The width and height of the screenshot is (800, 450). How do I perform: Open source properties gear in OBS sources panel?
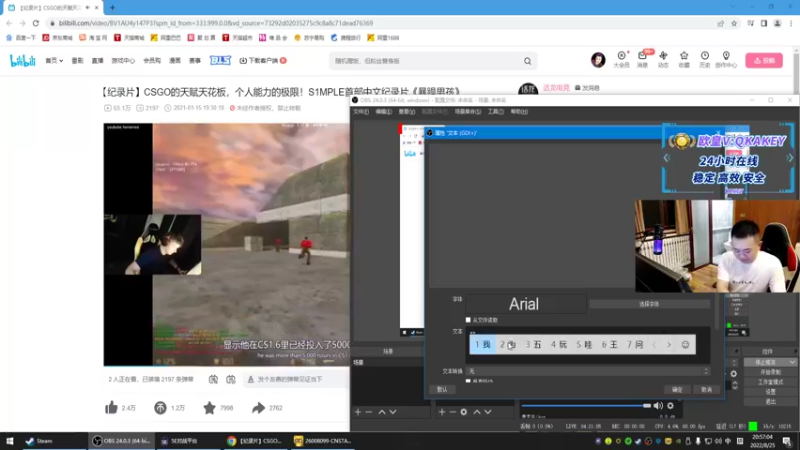point(464,412)
